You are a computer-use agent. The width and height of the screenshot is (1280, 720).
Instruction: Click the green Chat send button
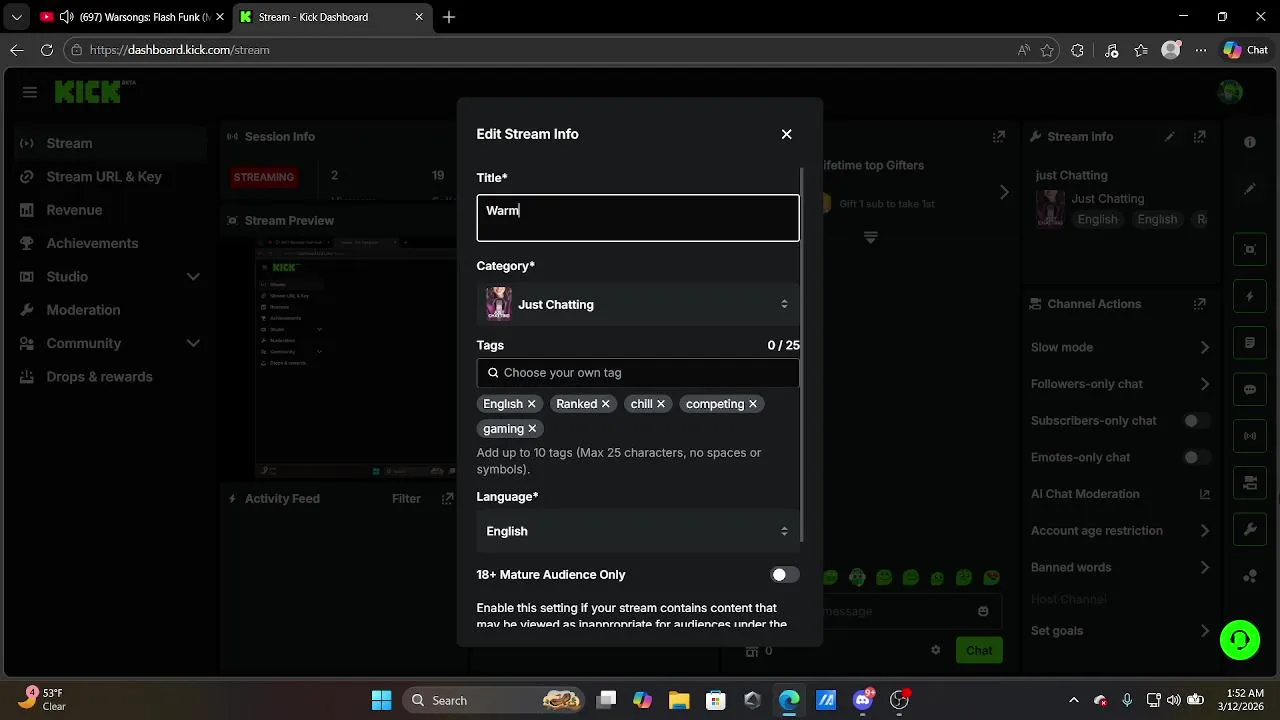coord(979,650)
